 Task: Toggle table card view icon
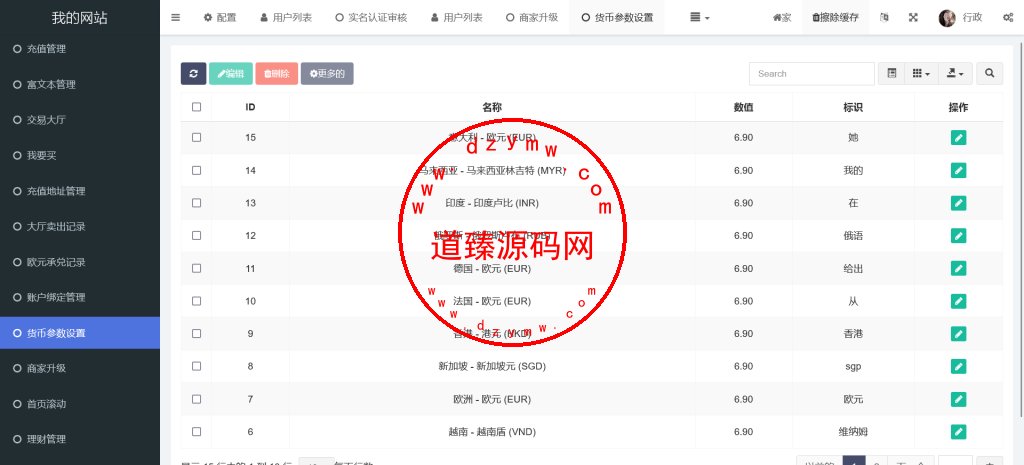click(x=891, y=74)
